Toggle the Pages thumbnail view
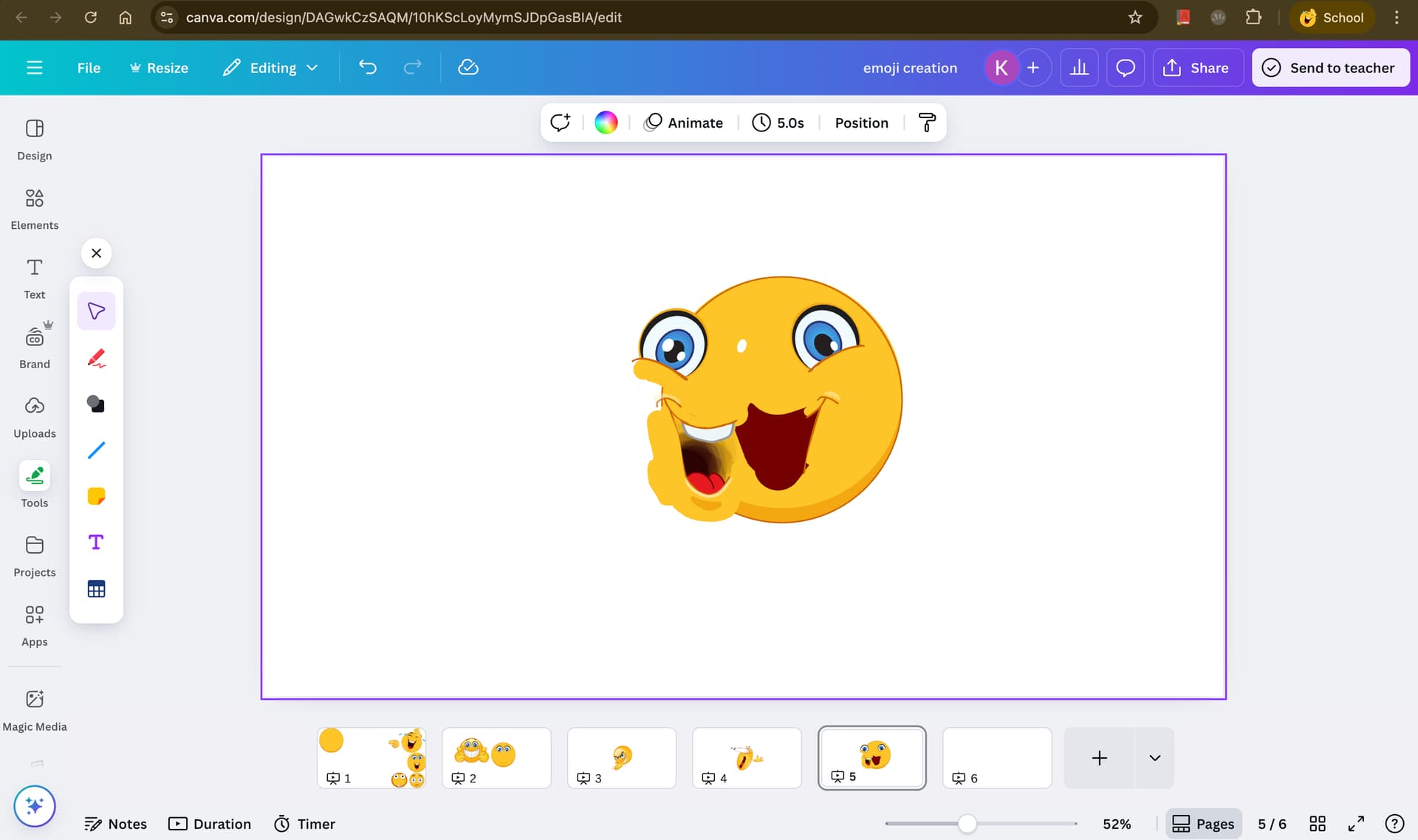Screen dimensions: 1418x840 tap(1203, 824)
